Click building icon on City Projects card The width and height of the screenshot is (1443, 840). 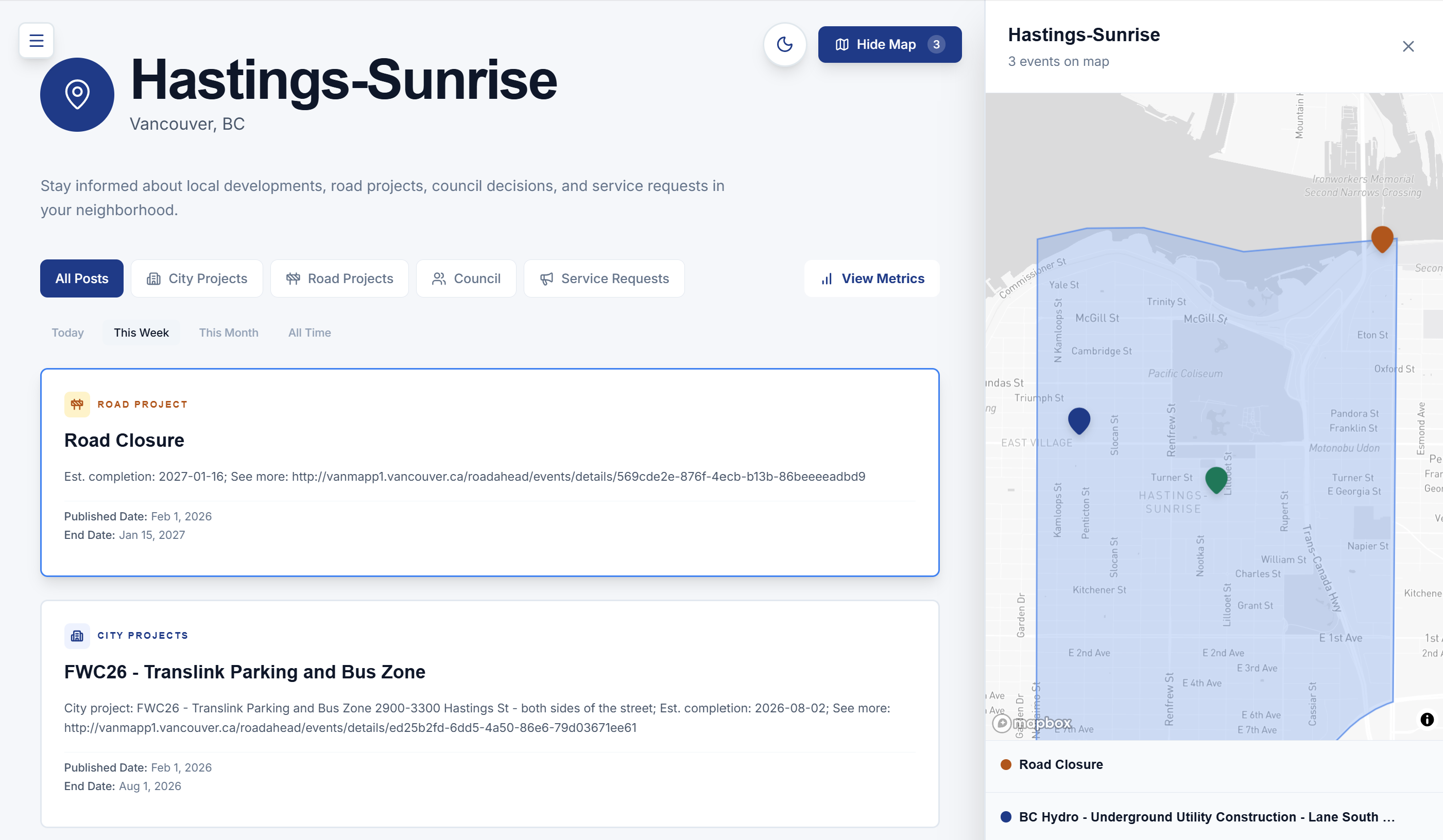(x=77, y=636)
